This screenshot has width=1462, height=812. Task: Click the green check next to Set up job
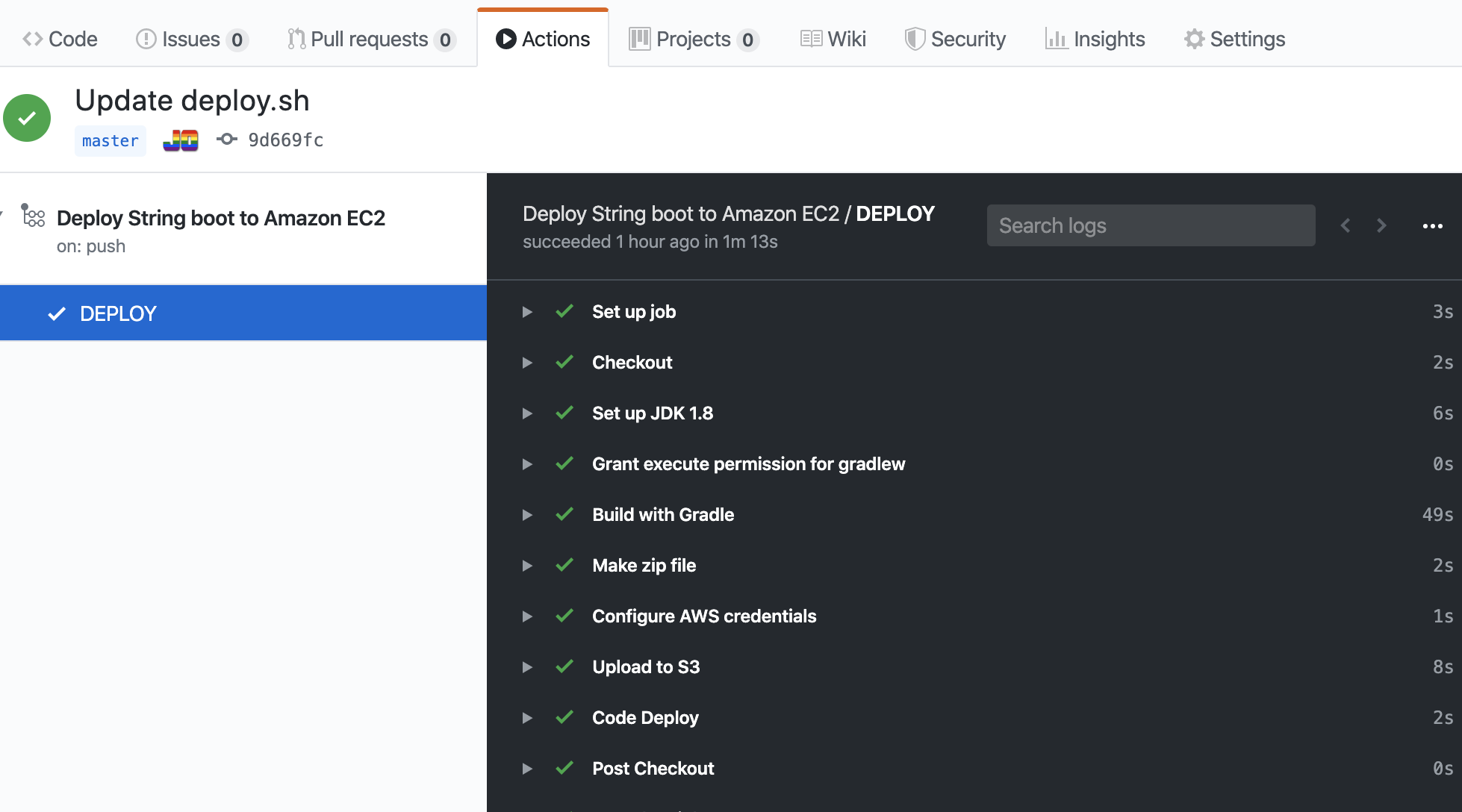click(x=564, y=311)
